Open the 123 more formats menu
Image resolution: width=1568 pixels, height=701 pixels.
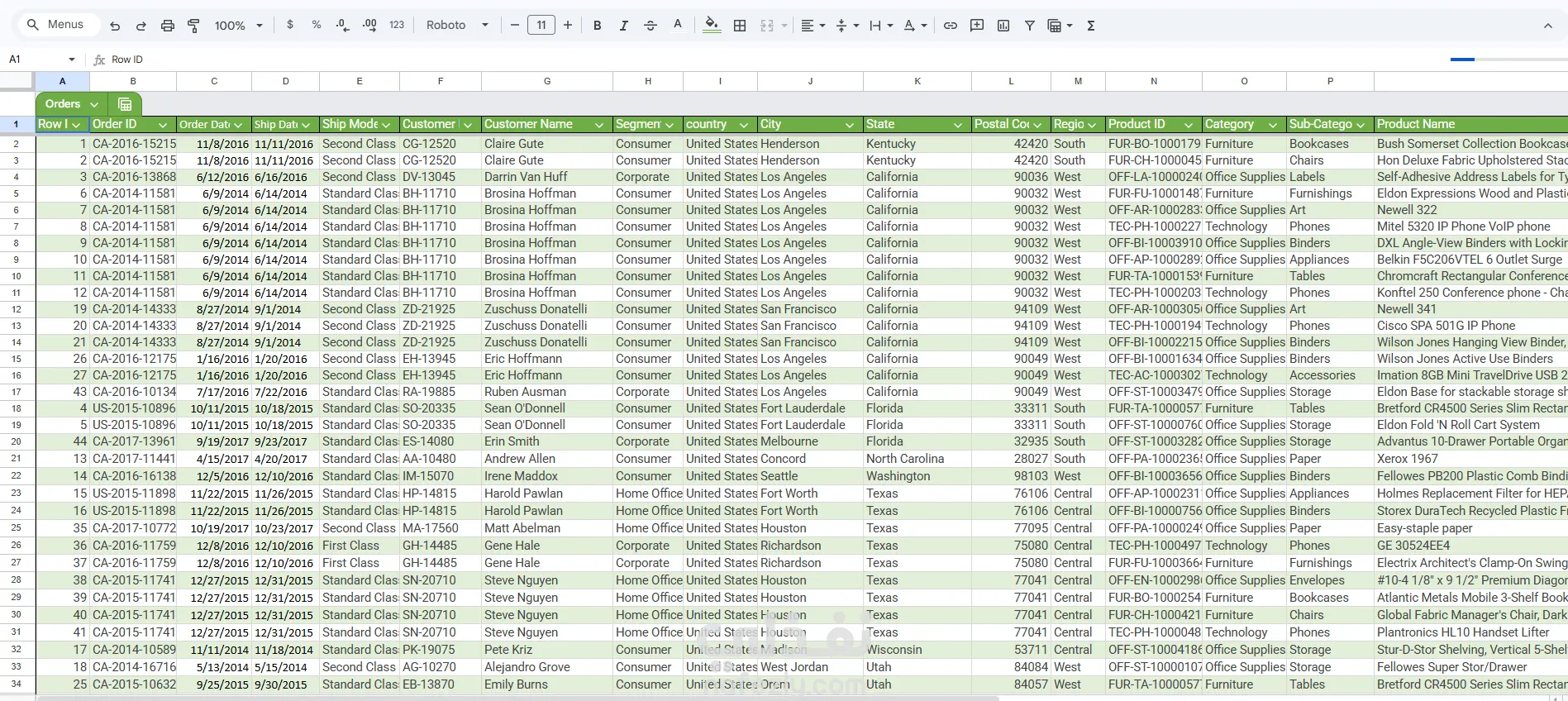(397, 25)
